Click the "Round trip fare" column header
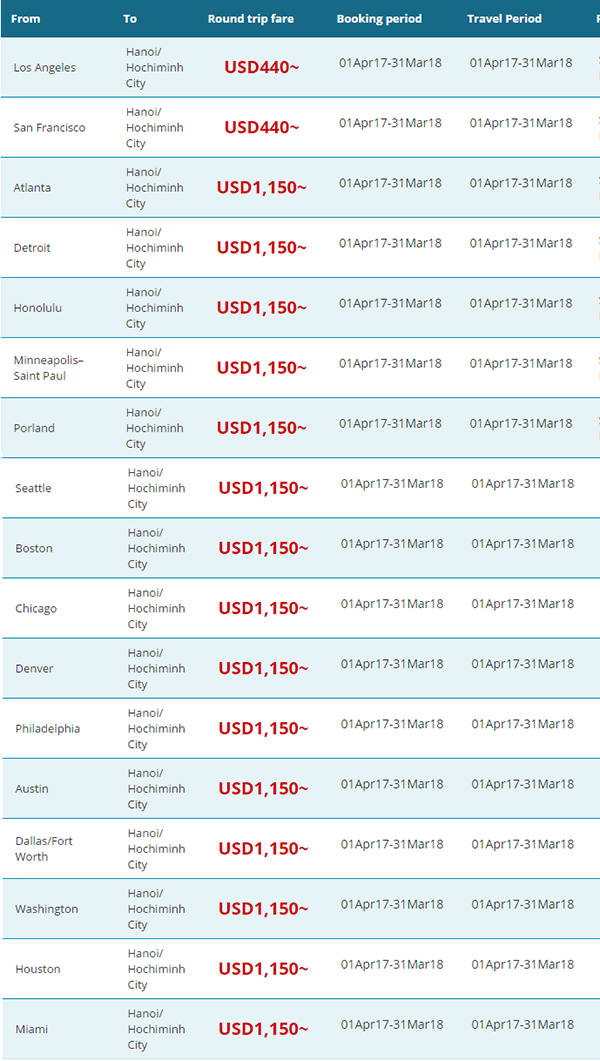 251,19
